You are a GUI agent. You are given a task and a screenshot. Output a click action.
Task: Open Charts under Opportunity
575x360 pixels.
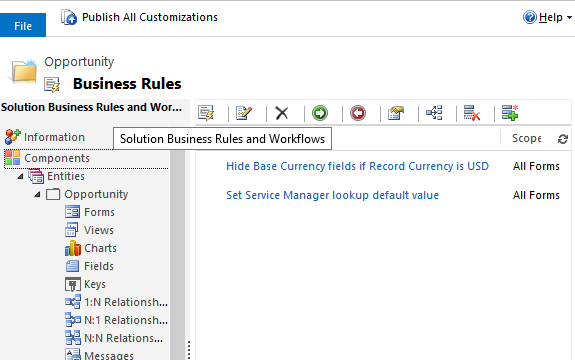(x=100, y=248)
